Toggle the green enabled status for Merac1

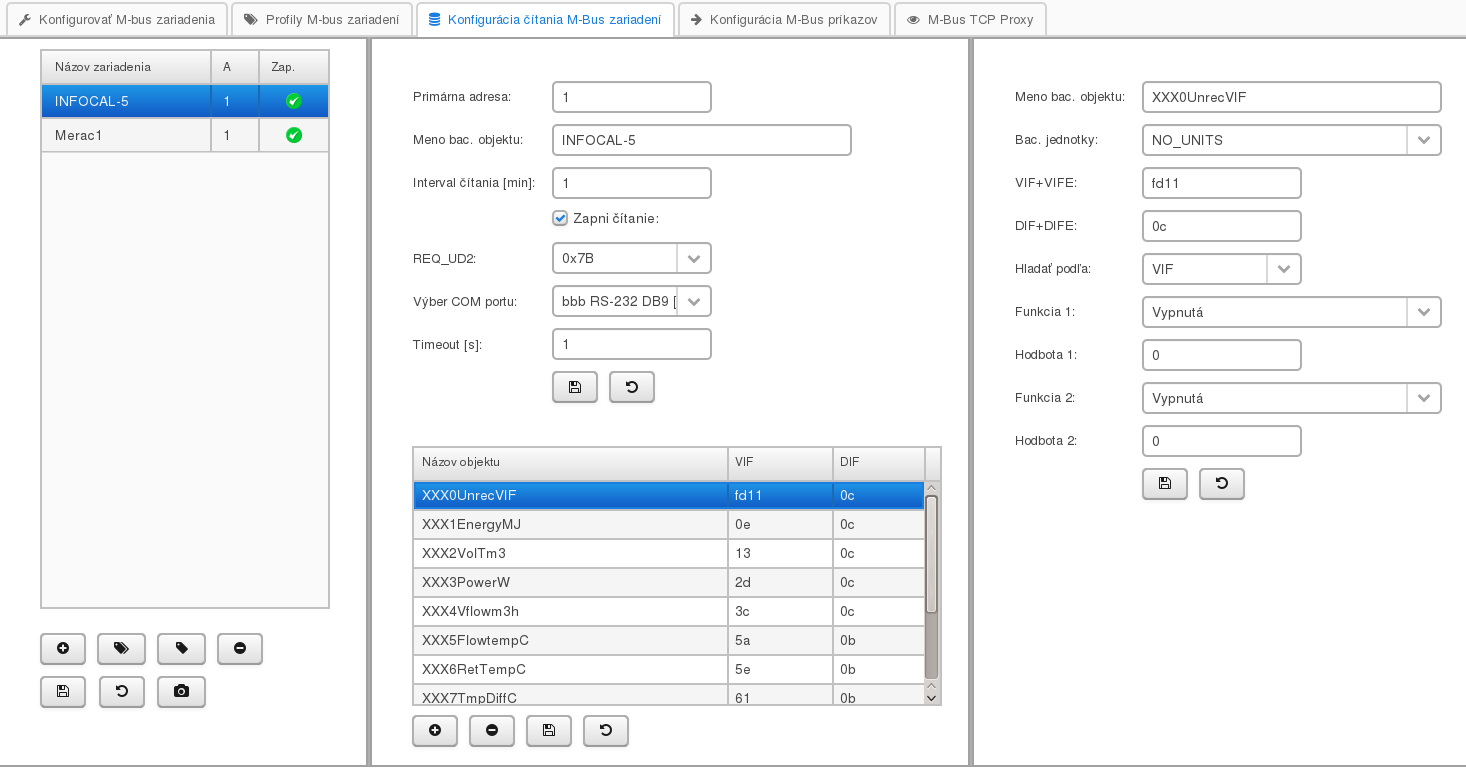point(293,135)
